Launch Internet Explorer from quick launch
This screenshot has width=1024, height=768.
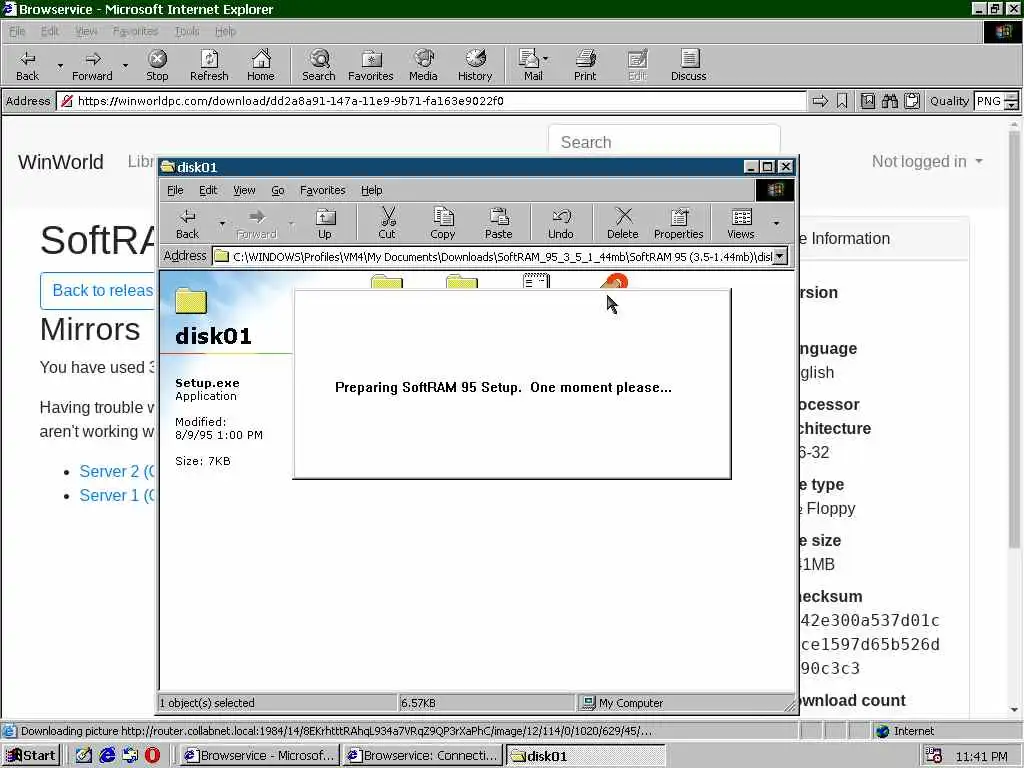[x=107, y=756]
